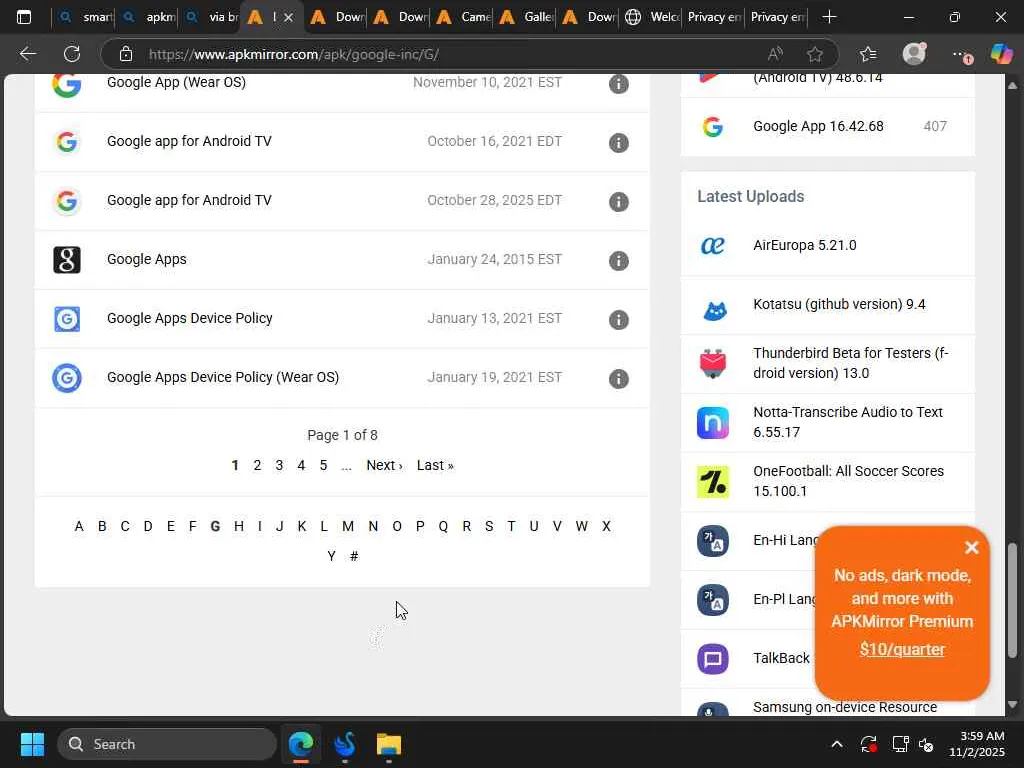Click the Notta-Transcribe app icon
1024x768 pixels.
point(712,423)
